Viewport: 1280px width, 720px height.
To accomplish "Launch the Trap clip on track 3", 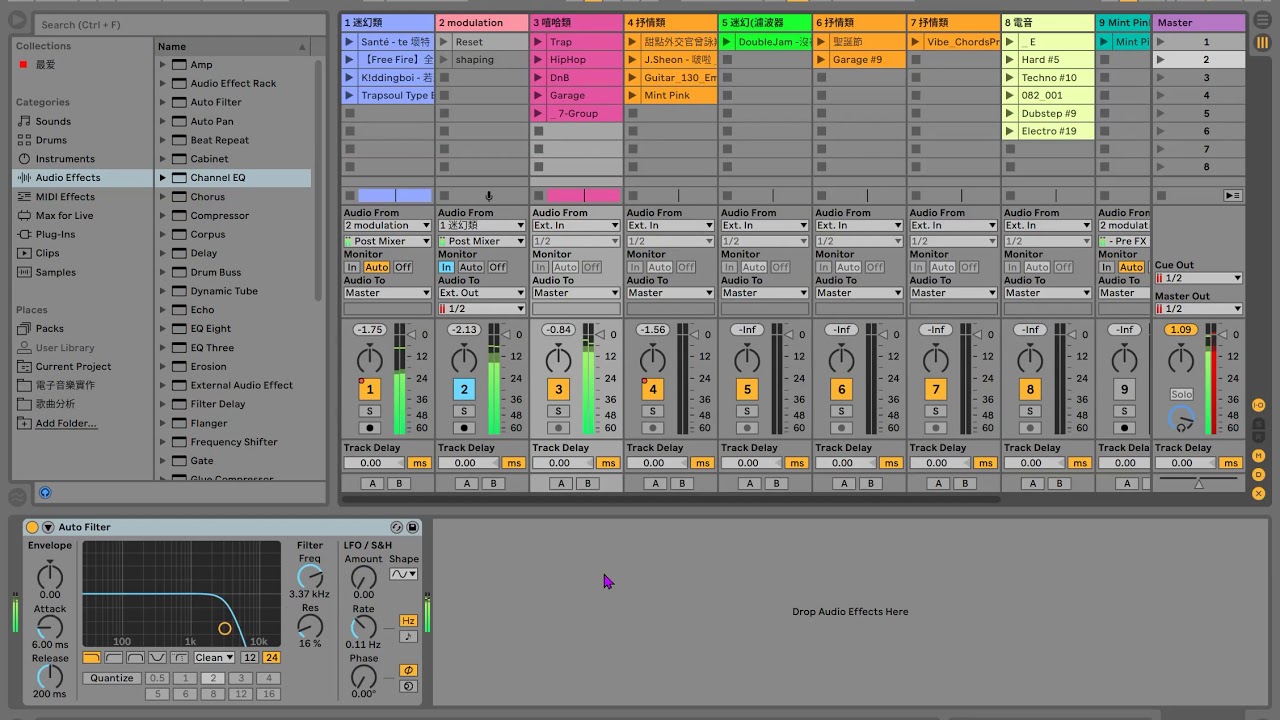I will (x=538, y=42).
